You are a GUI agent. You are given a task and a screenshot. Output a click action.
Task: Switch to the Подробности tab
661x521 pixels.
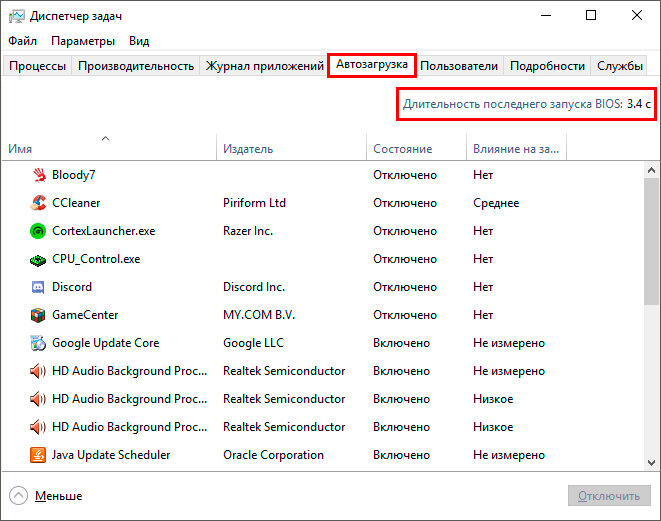547,66
